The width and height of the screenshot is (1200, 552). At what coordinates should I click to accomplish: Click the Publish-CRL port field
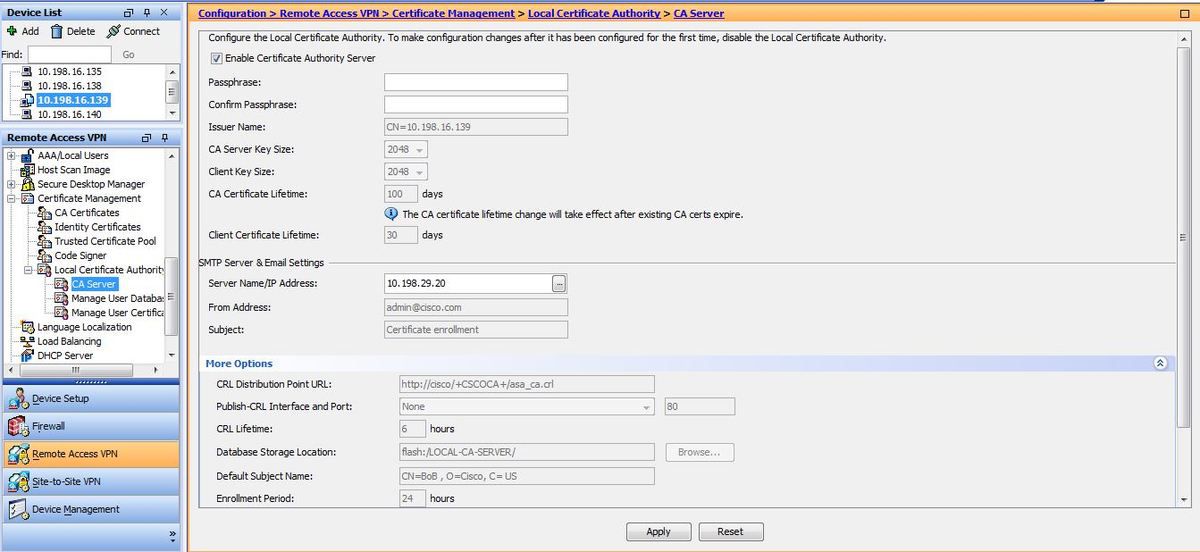700,407
